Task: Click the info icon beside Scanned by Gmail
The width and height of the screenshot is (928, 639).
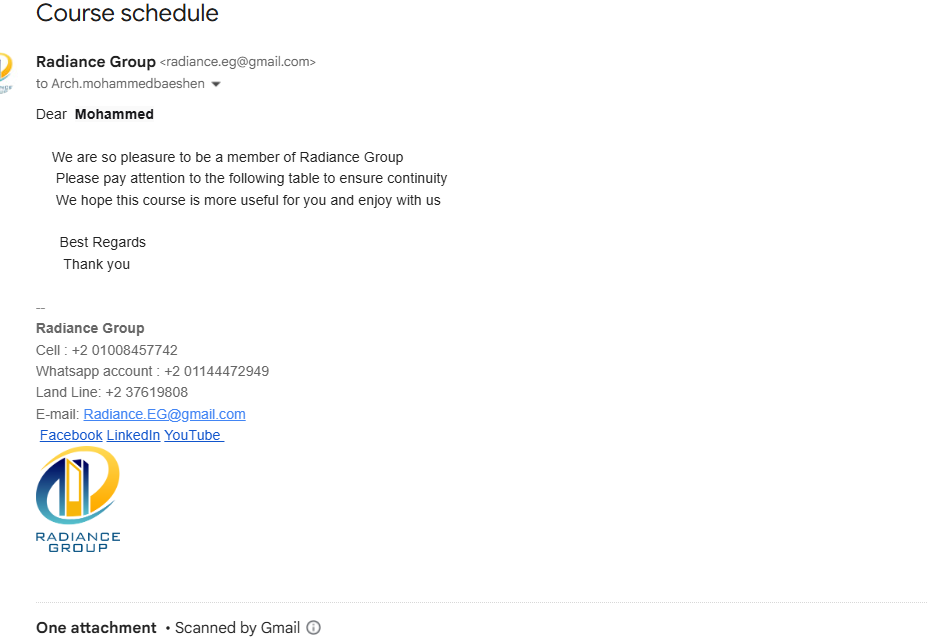Action: pos(314,628)
